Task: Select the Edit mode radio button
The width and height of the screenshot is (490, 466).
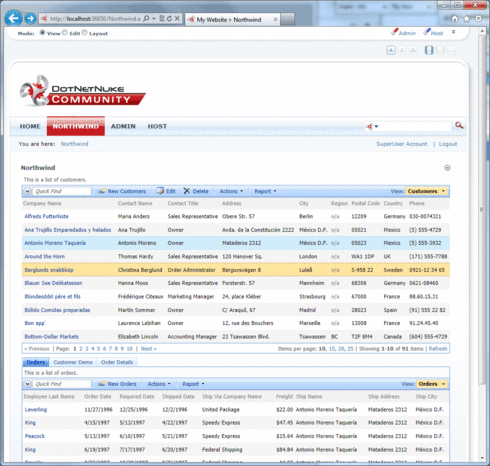Action: point(65,33)
